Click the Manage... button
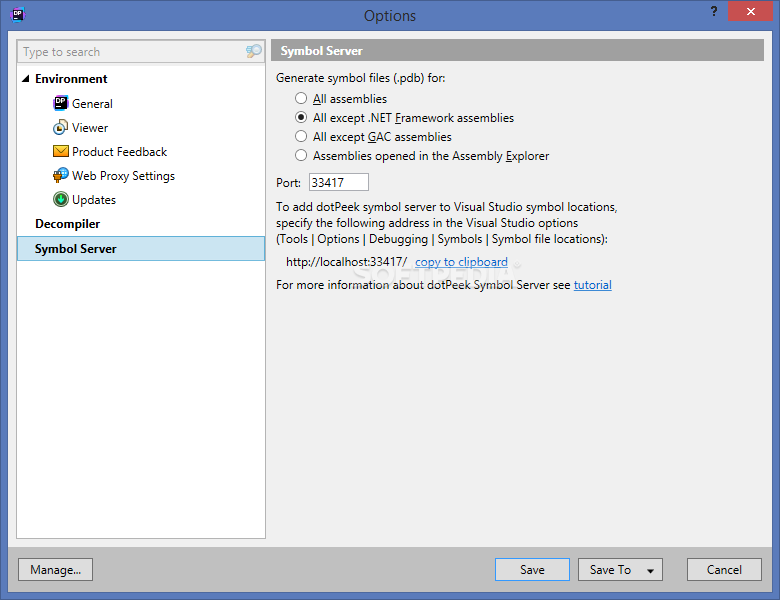 (x=55, y=569)
